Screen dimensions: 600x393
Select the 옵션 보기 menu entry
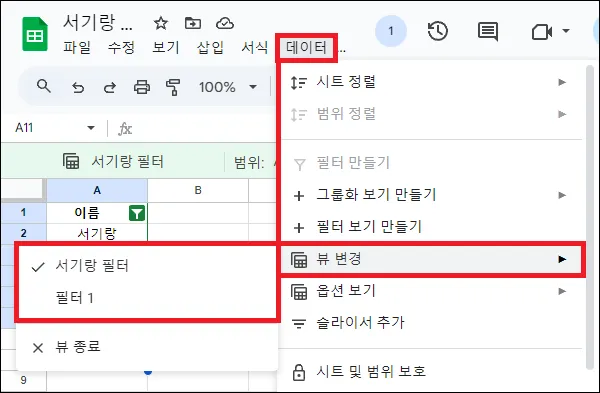431,291
